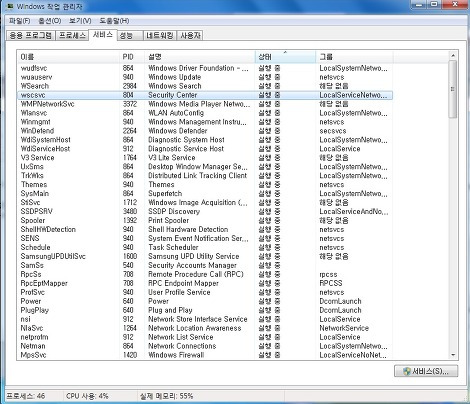Select the Netman service row
This screenshot has width=470, height=404.
point(205,346)
